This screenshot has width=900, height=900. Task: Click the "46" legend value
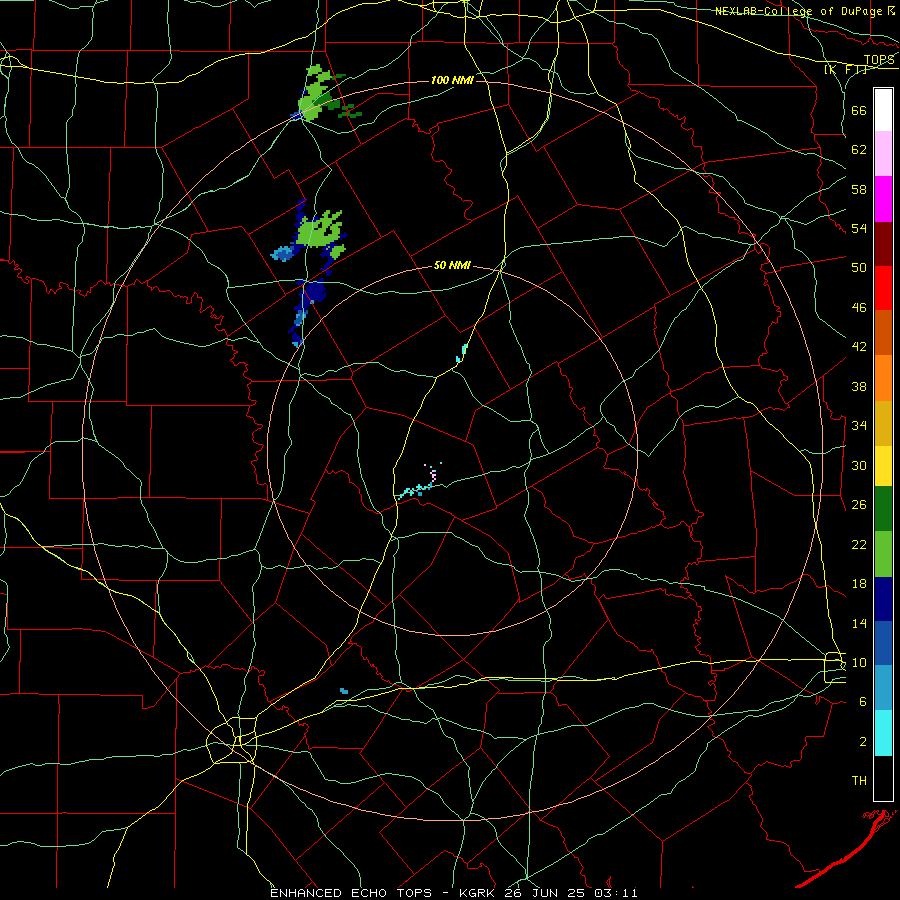click(x=859, y=308)
